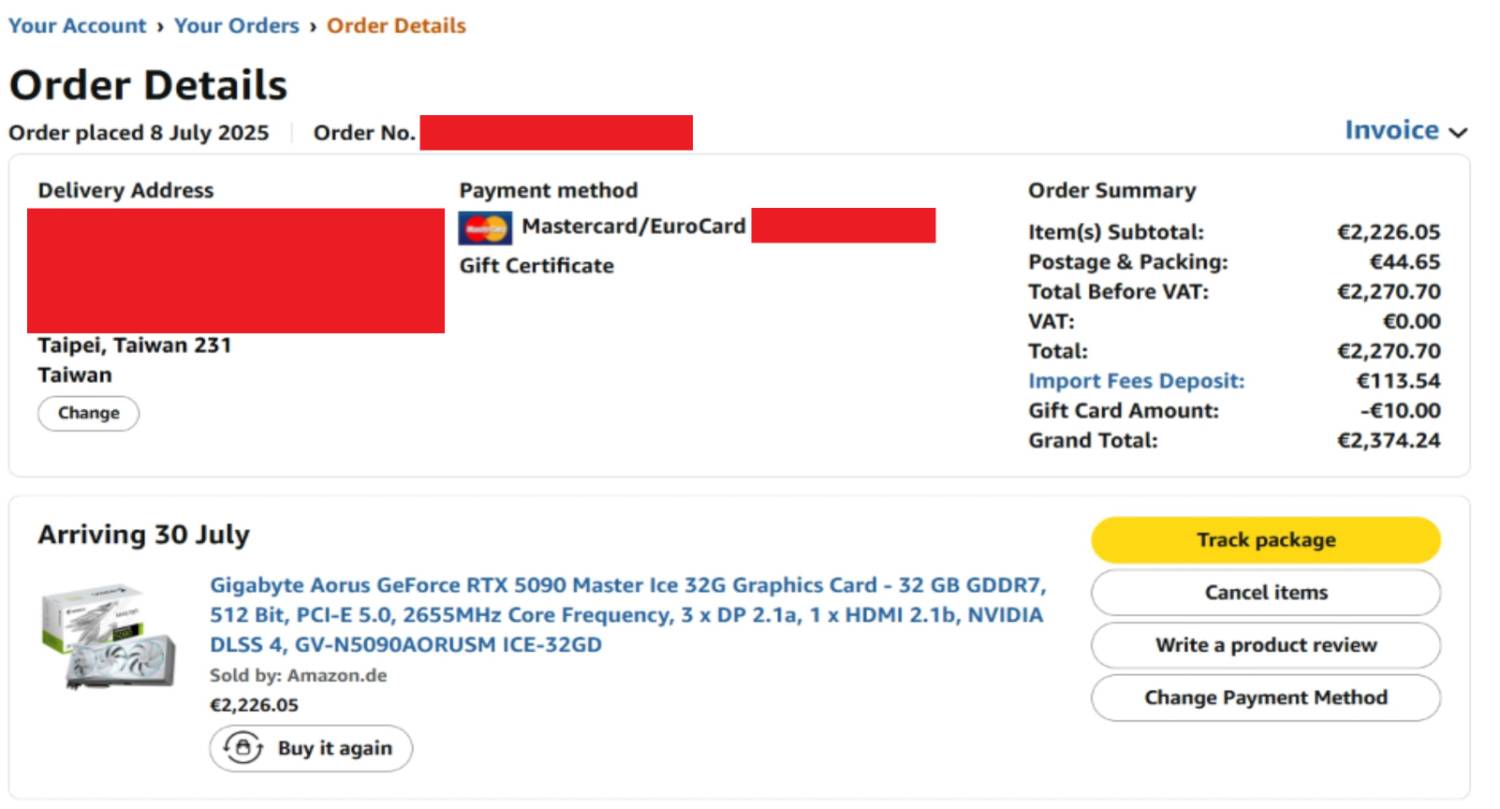Select the Order Details breadcrumb

397,26
